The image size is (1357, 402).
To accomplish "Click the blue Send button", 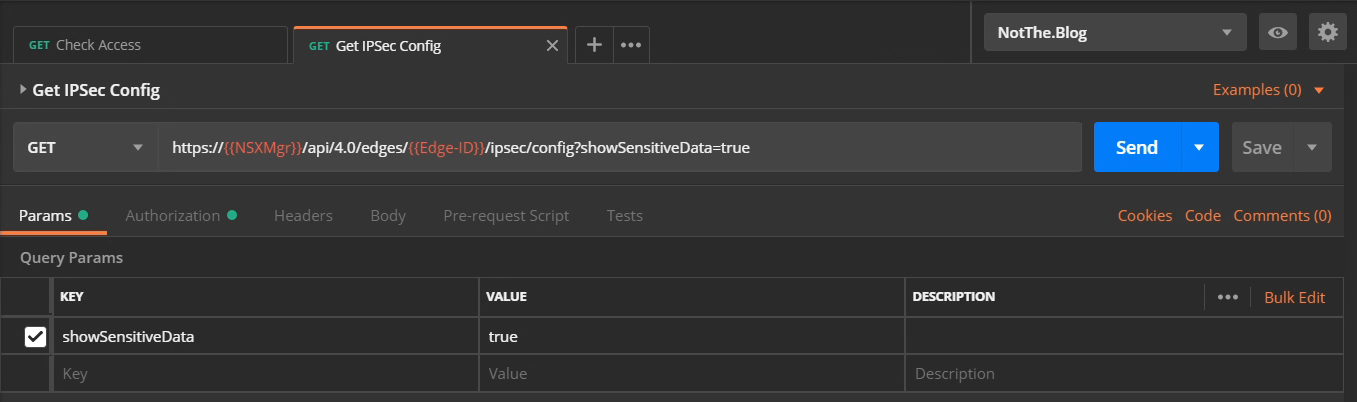I will point(1136,148).
